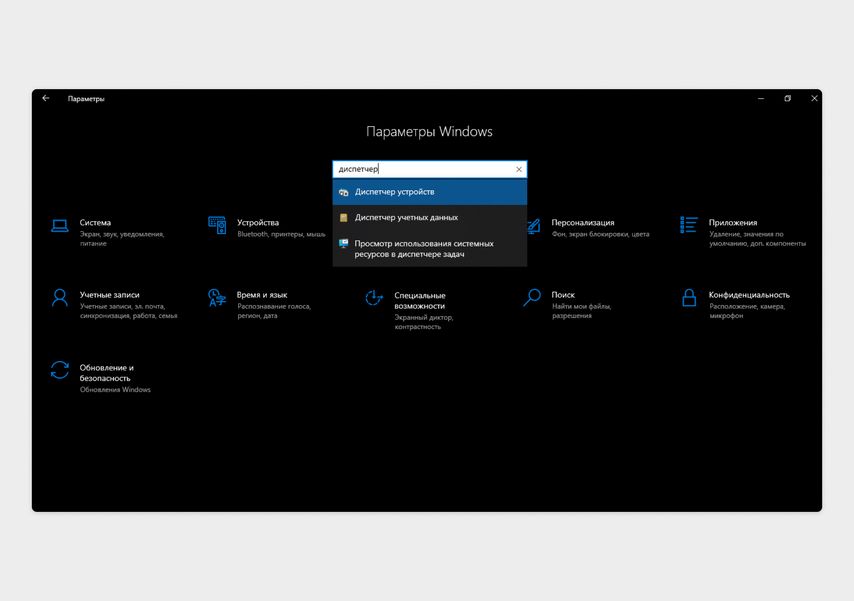Open the Учетные записи category

pyautogui.click(x=109, y=295)
